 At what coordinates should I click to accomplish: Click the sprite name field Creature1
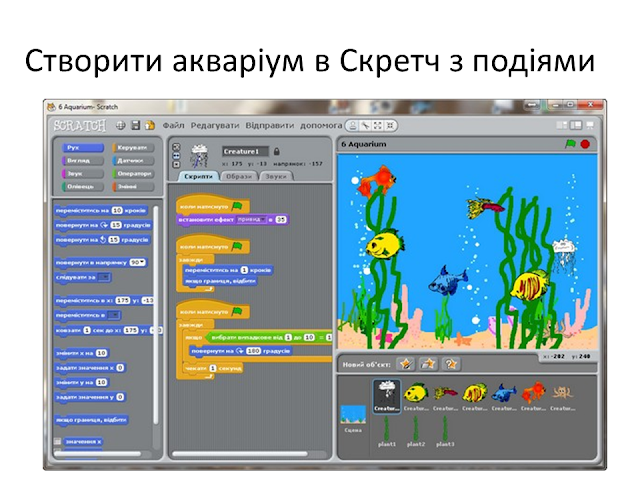[x=245, y=151]
